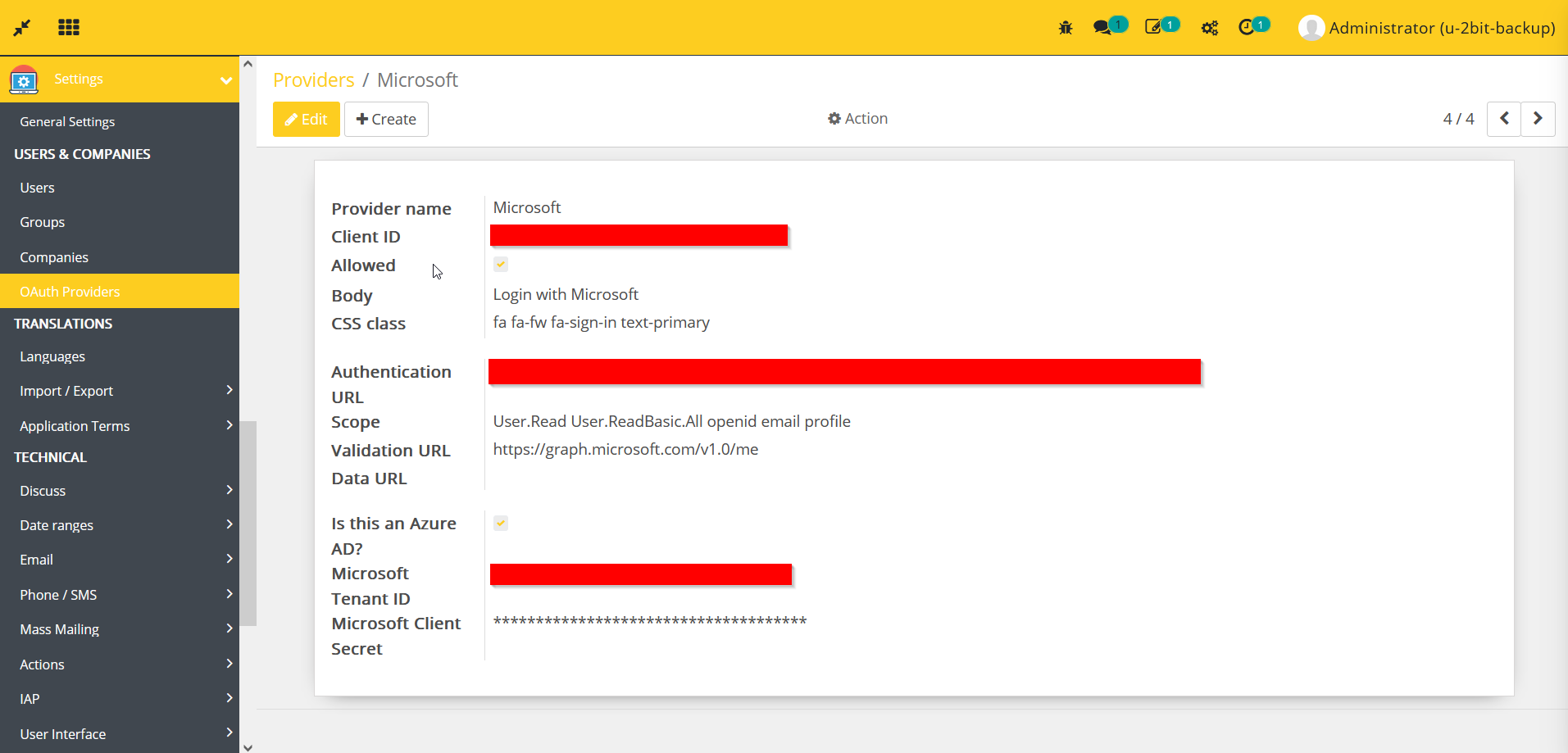Open the Providers breadcrumb link
The width and height of the screenshot is (1568, 753).
313,79
